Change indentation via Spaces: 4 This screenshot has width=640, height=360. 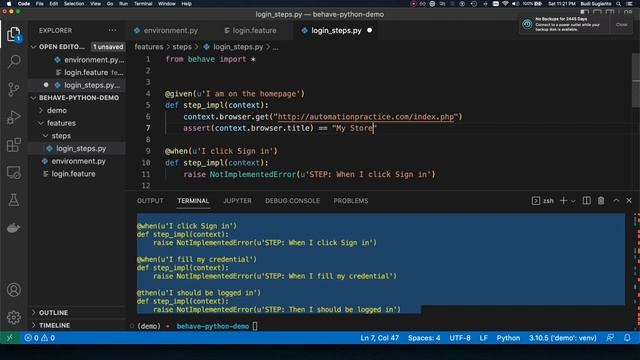424,338
